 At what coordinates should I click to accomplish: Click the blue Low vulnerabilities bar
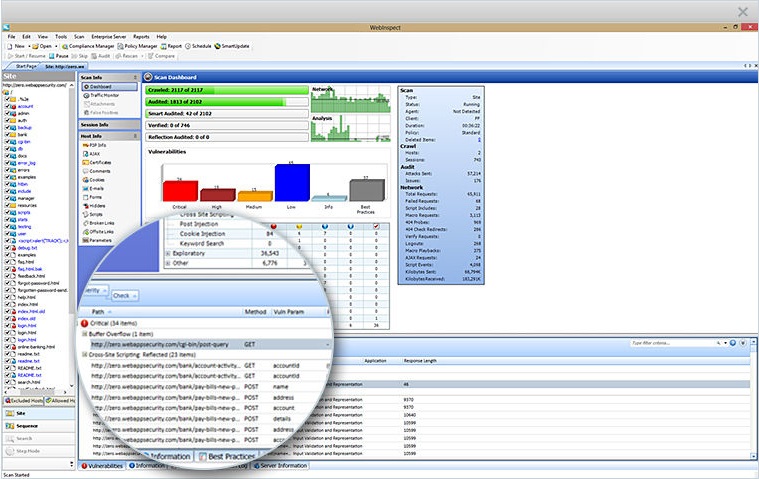click(x=292, y=182)
